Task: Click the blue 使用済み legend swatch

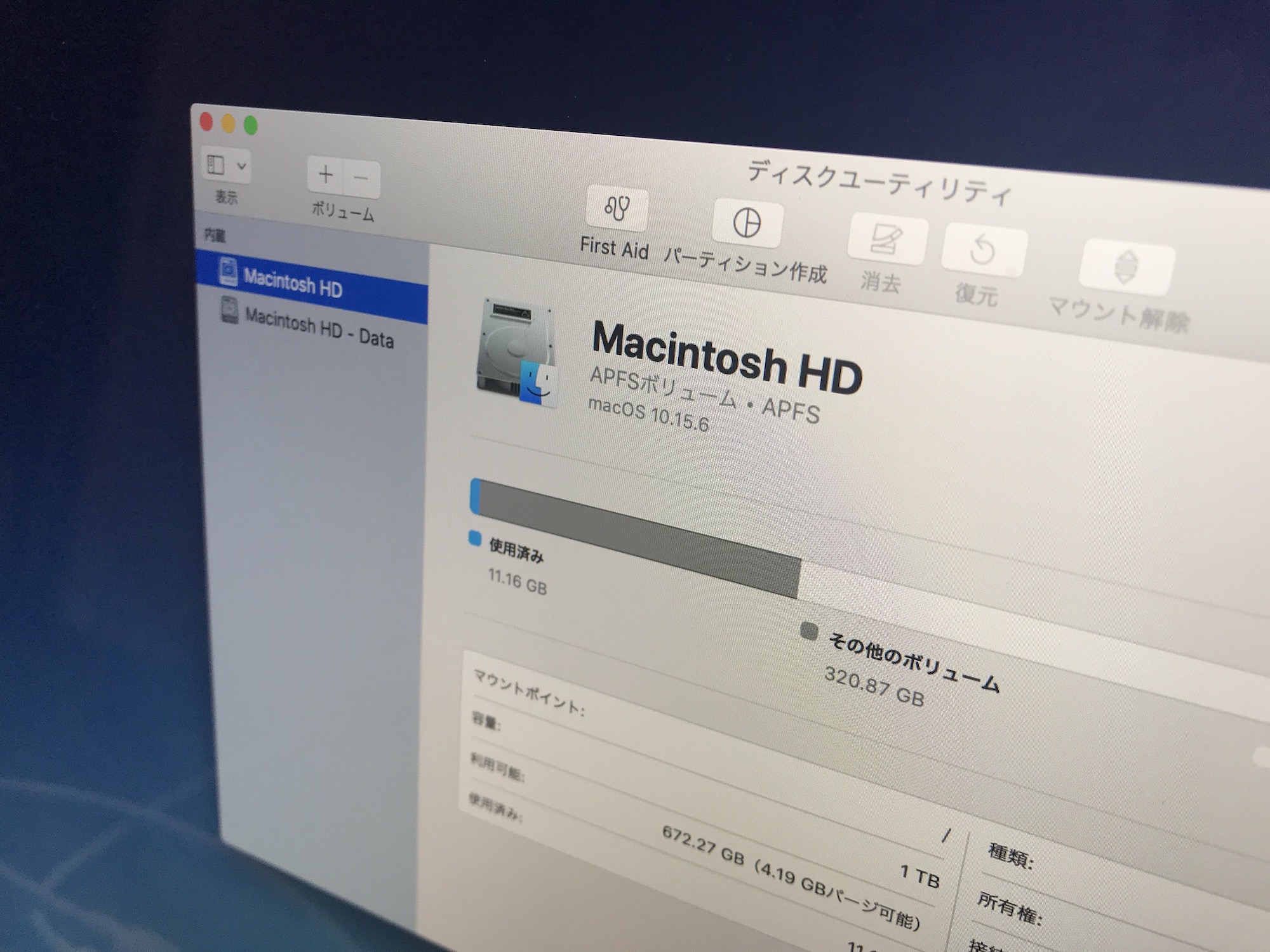Action: point(475,539)
